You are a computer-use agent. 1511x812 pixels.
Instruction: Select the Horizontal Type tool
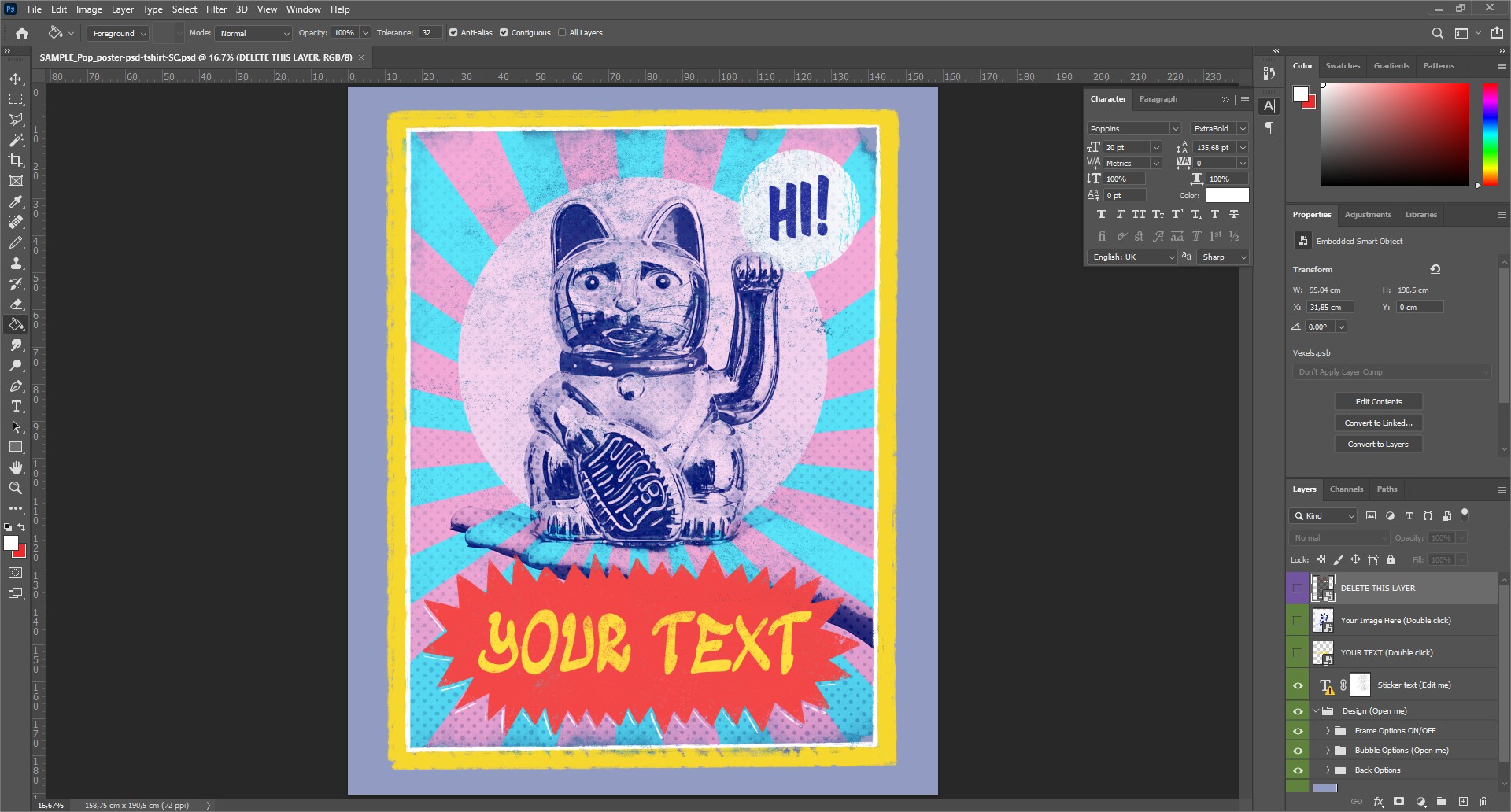(16, 406)
